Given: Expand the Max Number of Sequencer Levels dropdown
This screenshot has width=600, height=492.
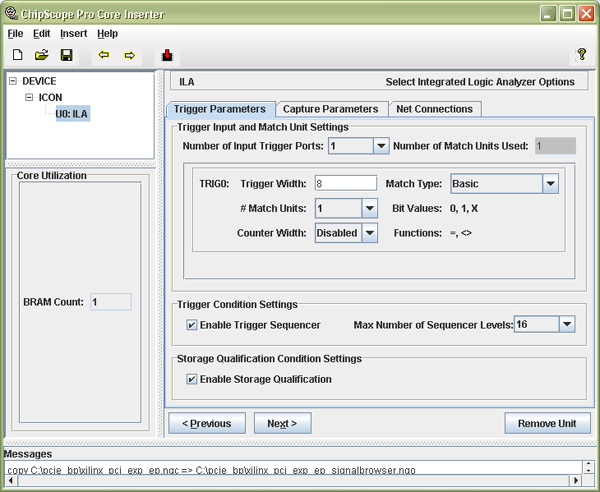Looking at the screenshot, I should [567, 324].
